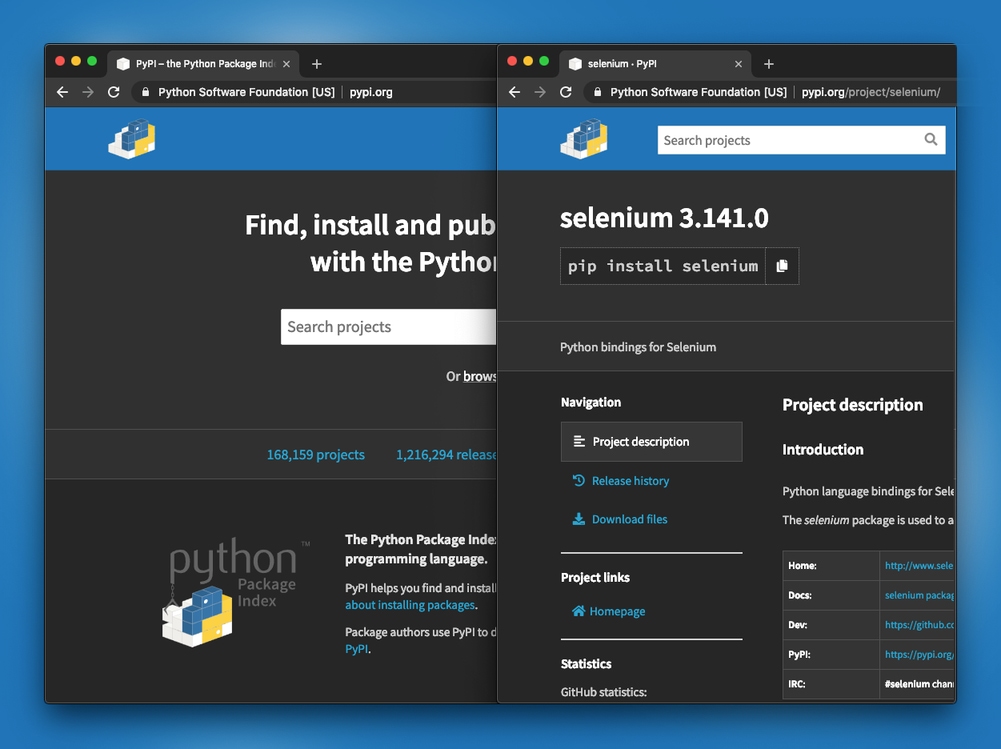
Task: Click the favicon of the selenium · PyPI tab
Action: (x=575, y=64)
